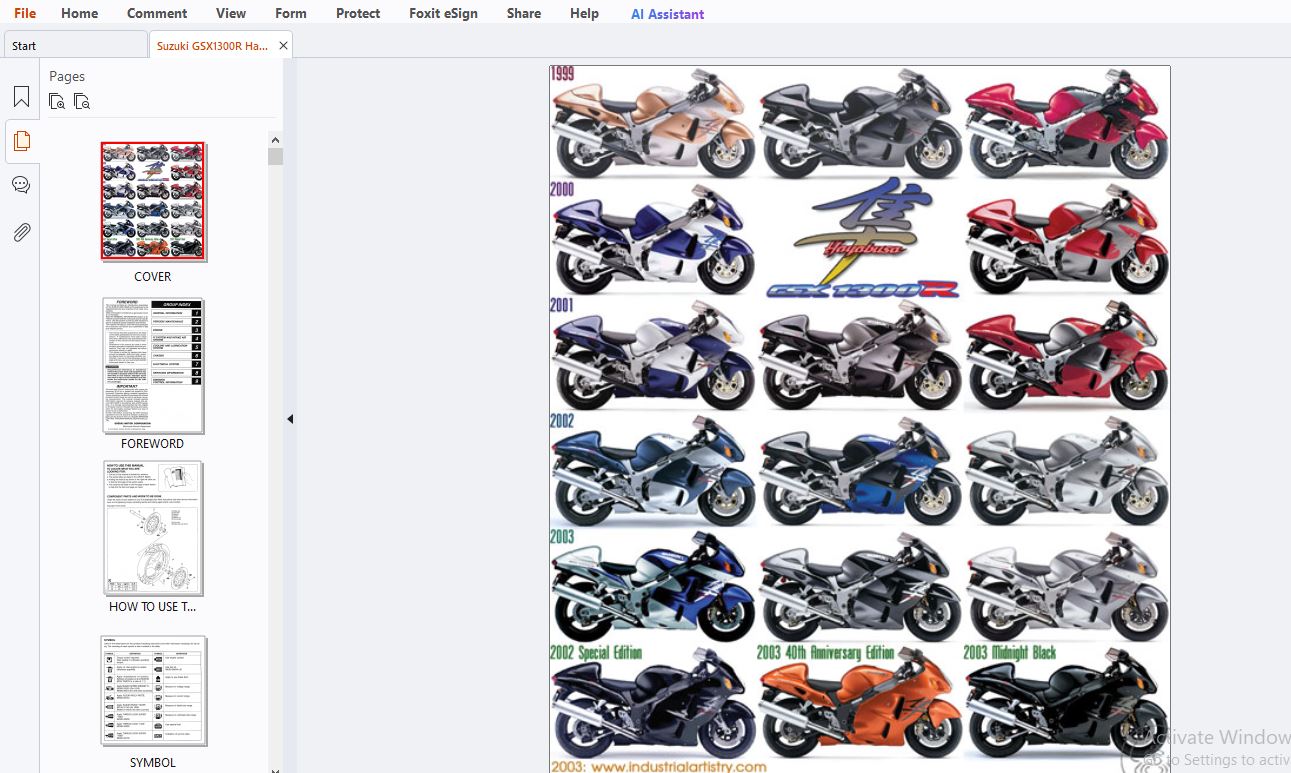Close the Suzuki GSX1300R document tab
The width and height of the screenshot is (1291, 773).
pos(284,46)
